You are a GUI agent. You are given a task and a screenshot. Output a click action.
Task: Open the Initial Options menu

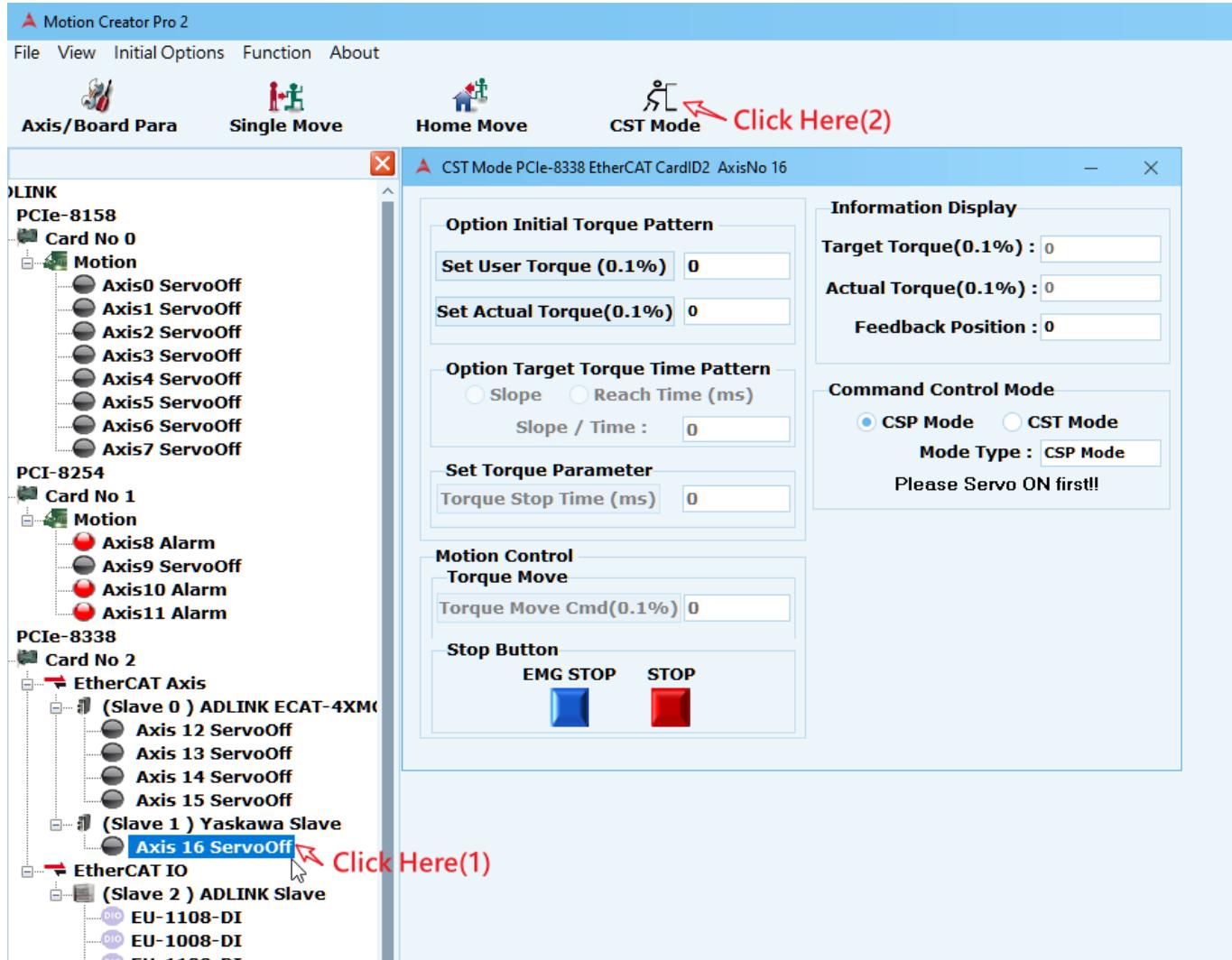pos(169,52)
